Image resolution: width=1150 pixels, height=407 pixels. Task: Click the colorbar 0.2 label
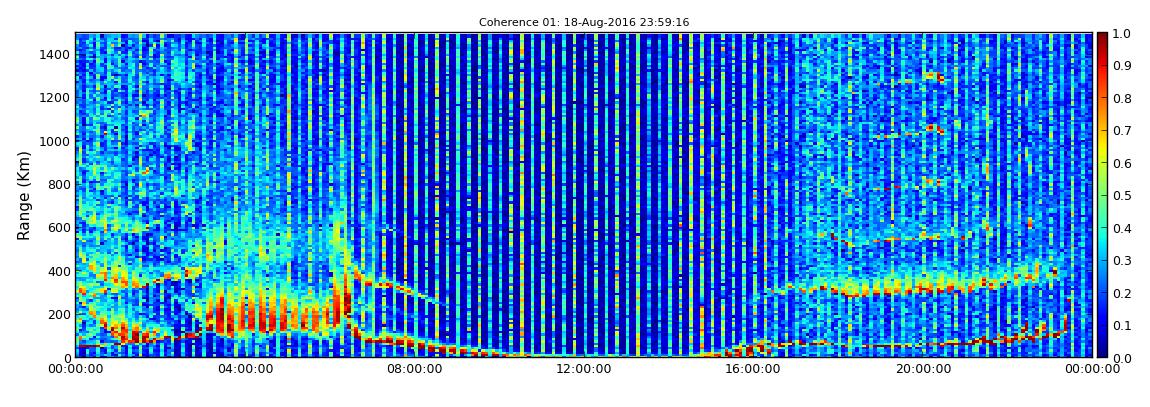coord(1124,293)
